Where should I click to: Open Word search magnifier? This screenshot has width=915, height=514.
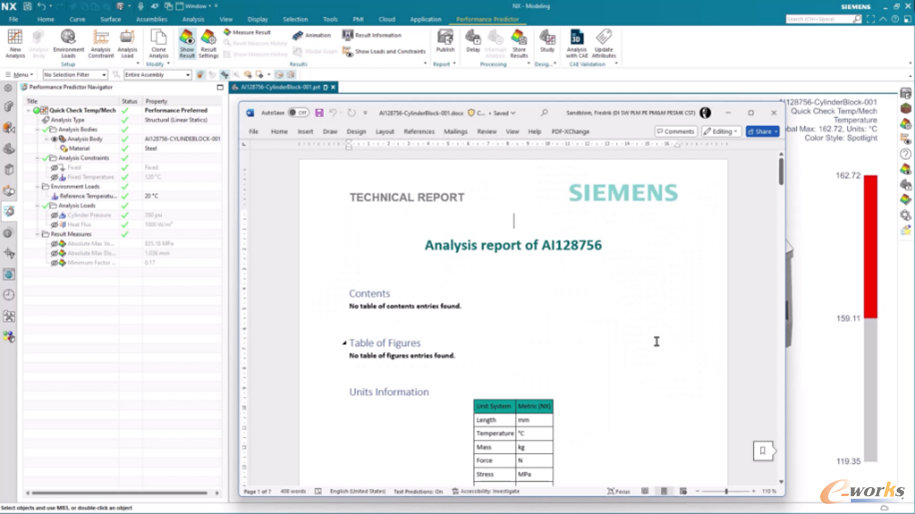click(x=544, y=113)
